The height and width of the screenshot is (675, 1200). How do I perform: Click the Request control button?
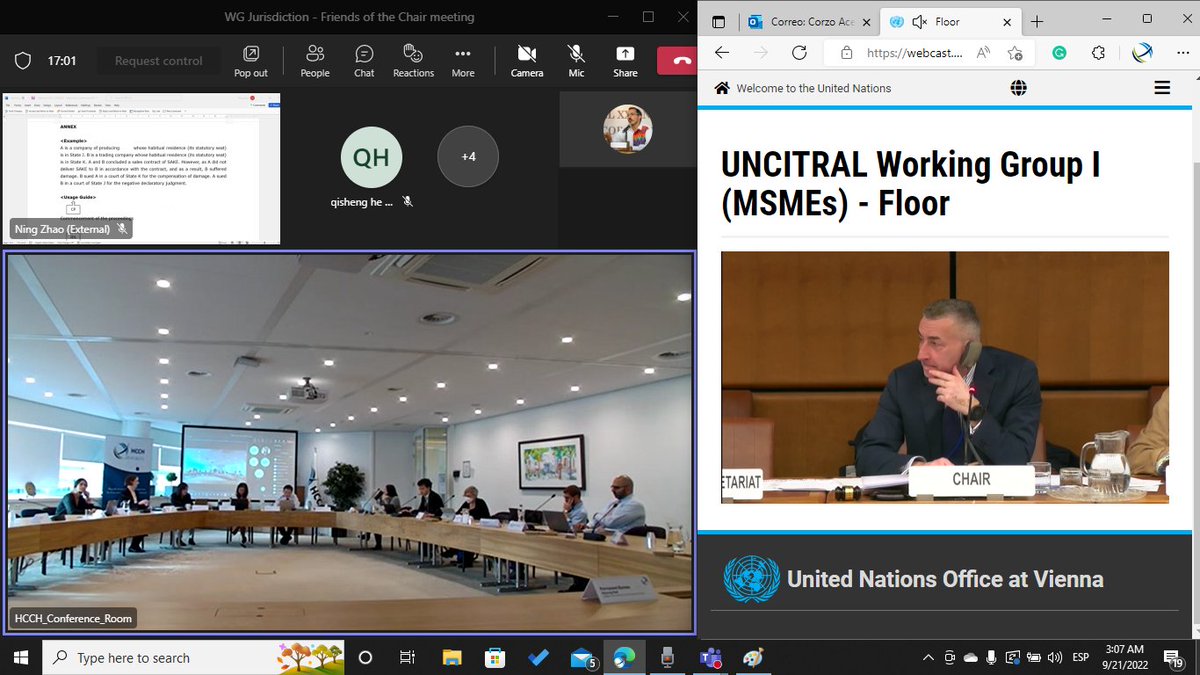pyautogui.click(x=158, y=60)
